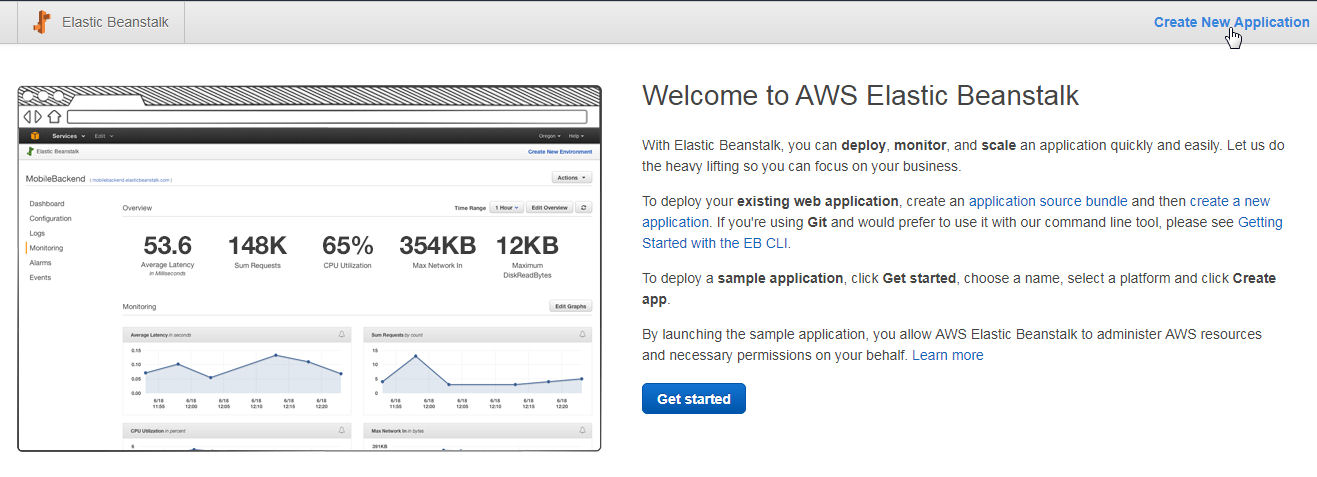
Task: Click the bold phrase 'sample application'
Action: tap(782, 278)
